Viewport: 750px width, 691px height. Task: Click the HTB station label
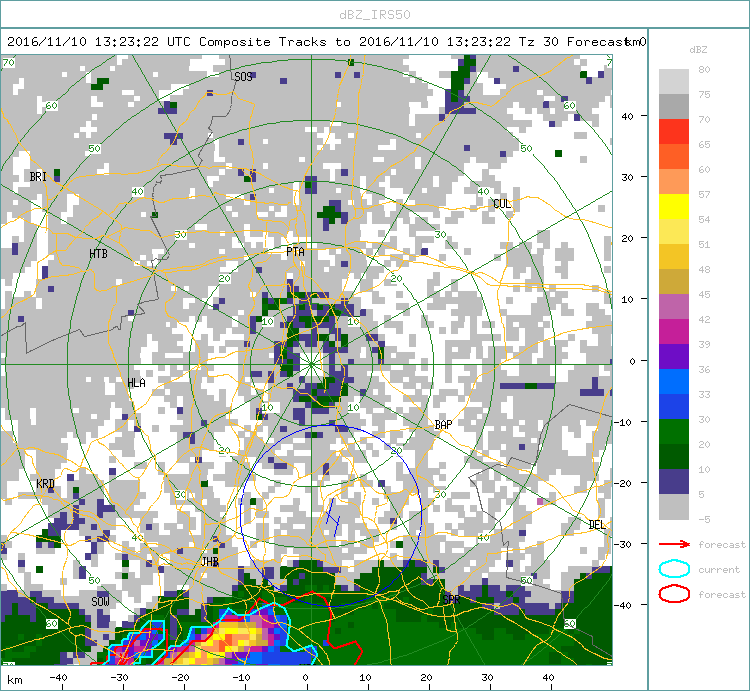(99, 253)
